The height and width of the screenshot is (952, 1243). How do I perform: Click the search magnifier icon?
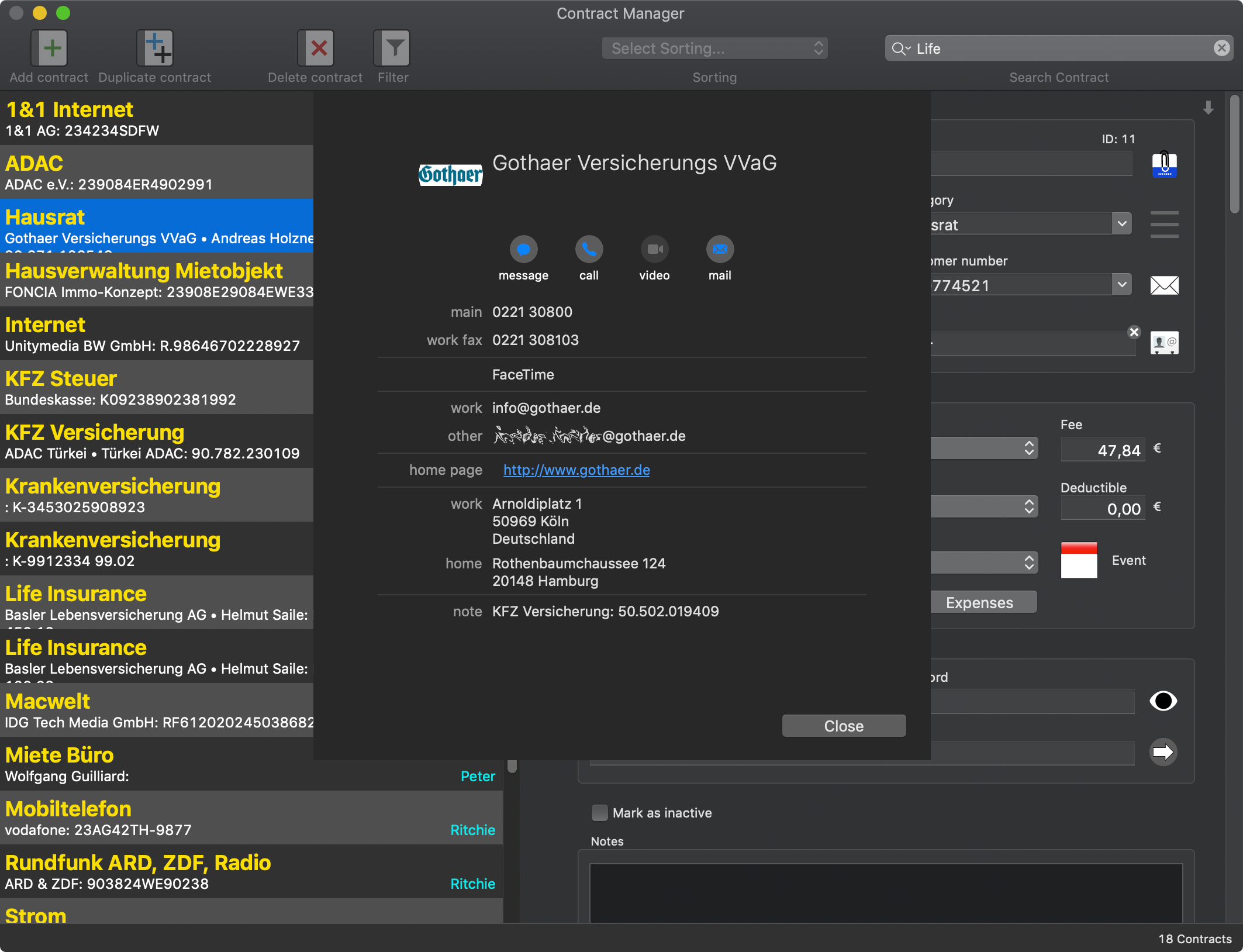click(x=900, y=49)
